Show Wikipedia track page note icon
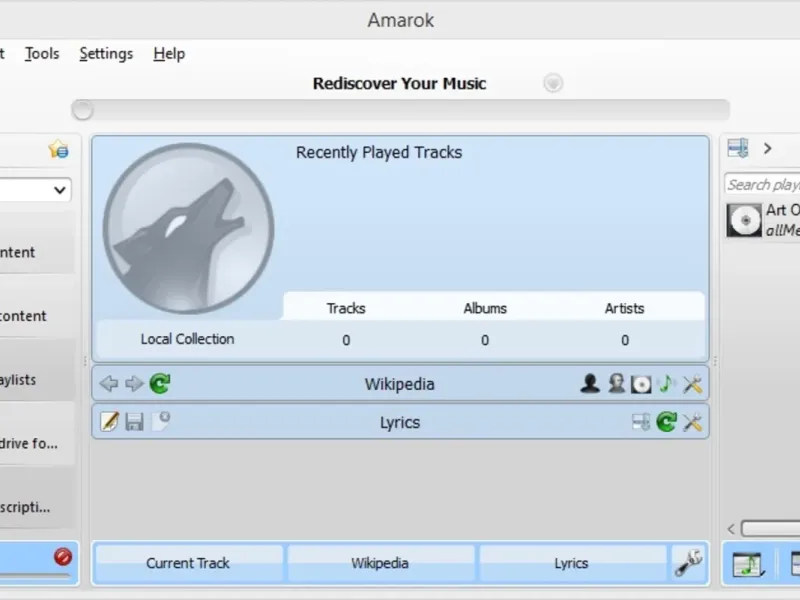This screenshot has height=600, width=800. tap(666, 383)
